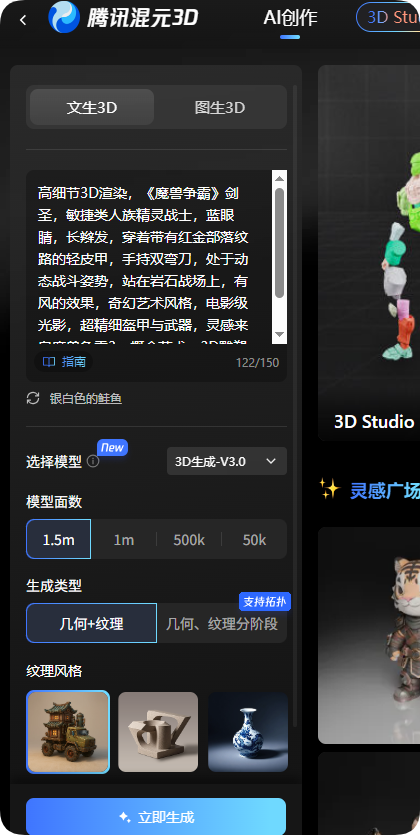Click the 灵感广场 heading
This screenshot has height=835, width=420.
(384, 490)
